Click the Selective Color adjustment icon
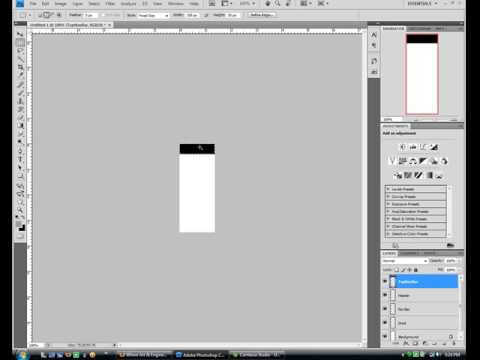Screen dimensions: 480x360 point(440,175)
